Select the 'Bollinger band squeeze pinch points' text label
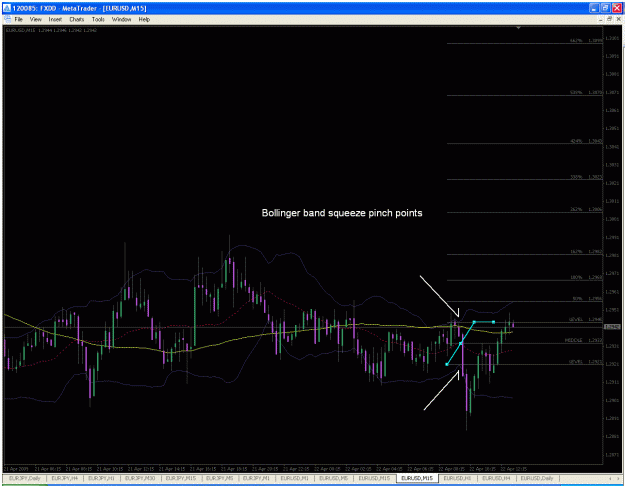 (342, 213)
